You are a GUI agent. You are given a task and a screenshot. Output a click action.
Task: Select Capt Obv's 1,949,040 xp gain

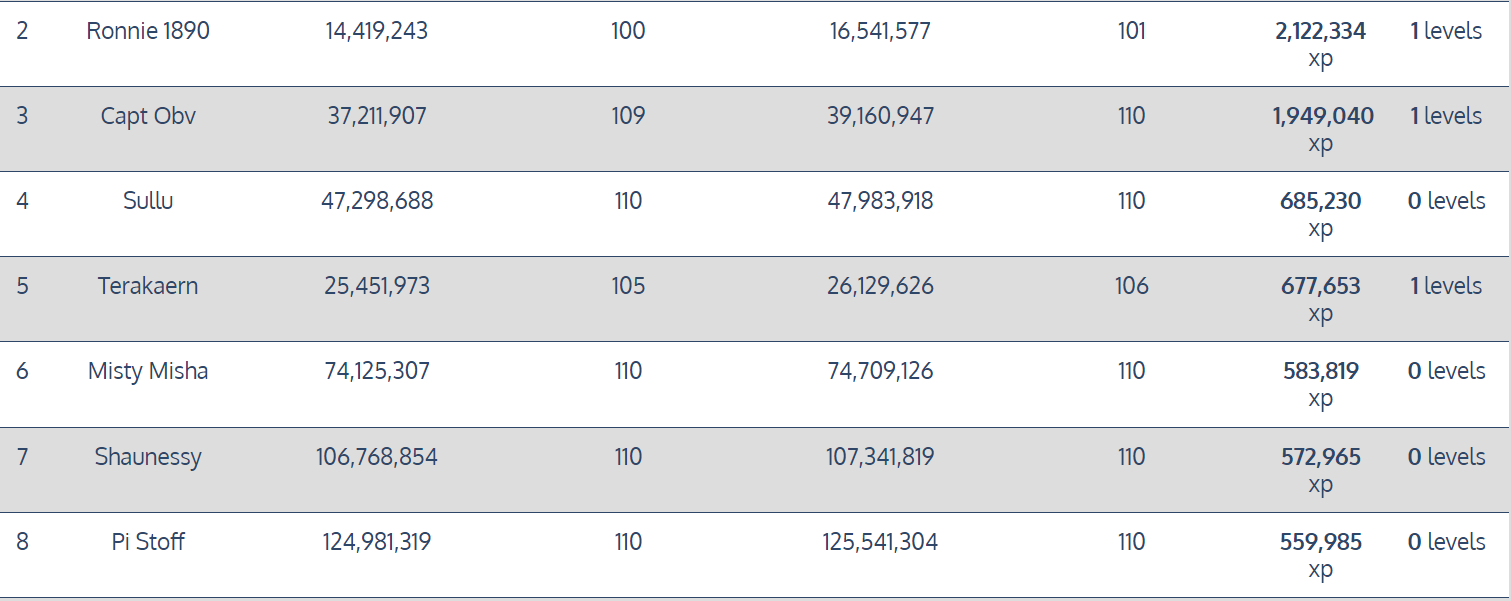pyautogui.click(x=1322, y=116)
